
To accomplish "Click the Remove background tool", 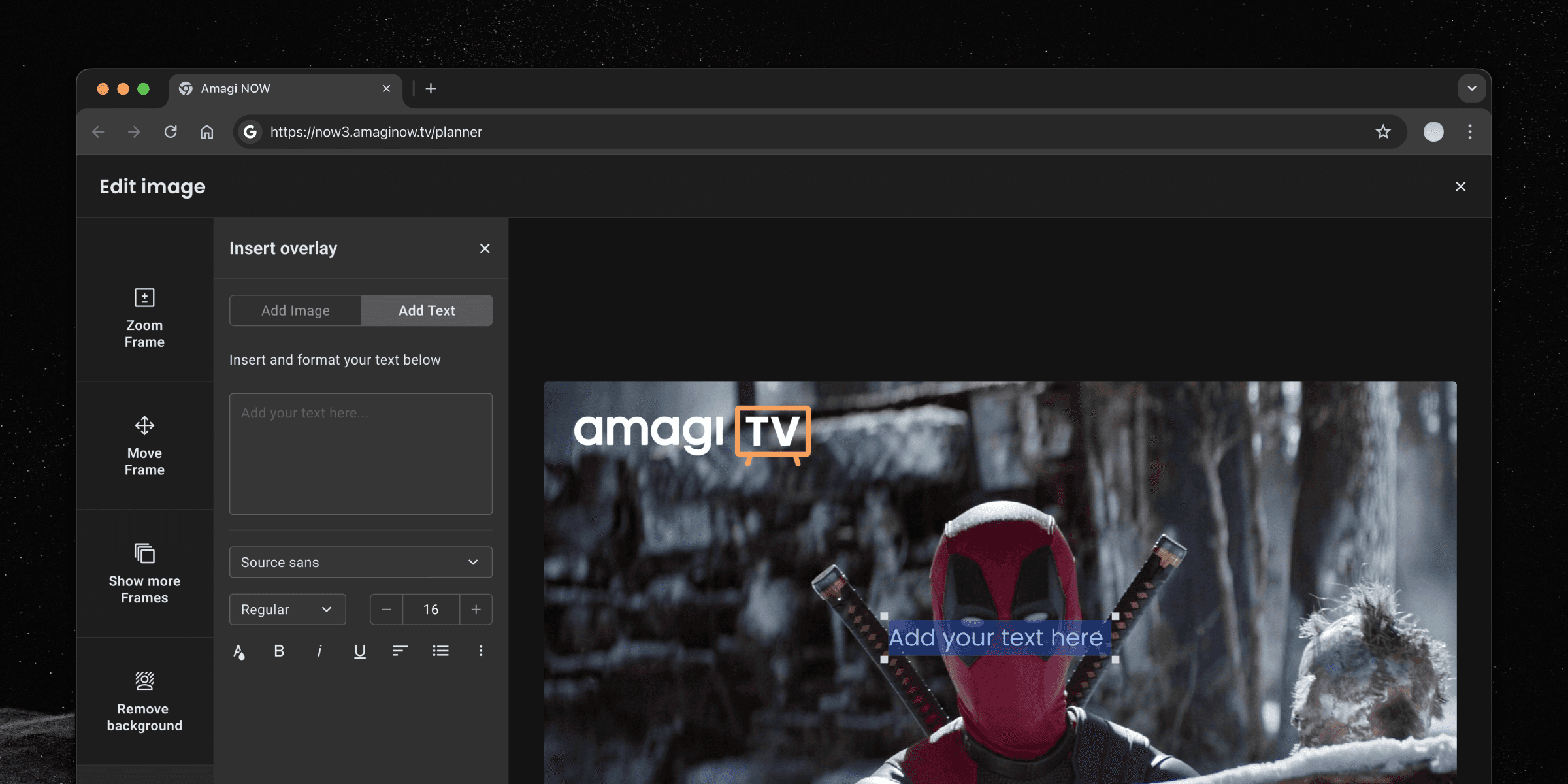I will [x=144, y=702].
